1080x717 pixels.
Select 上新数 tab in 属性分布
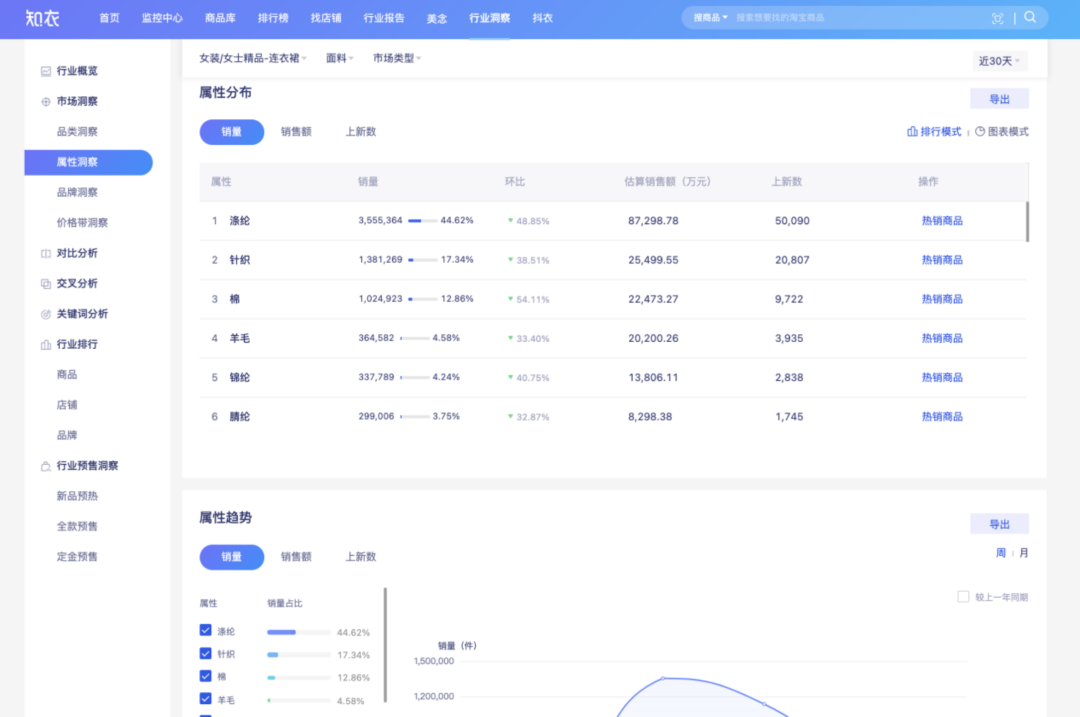point(361,132)
